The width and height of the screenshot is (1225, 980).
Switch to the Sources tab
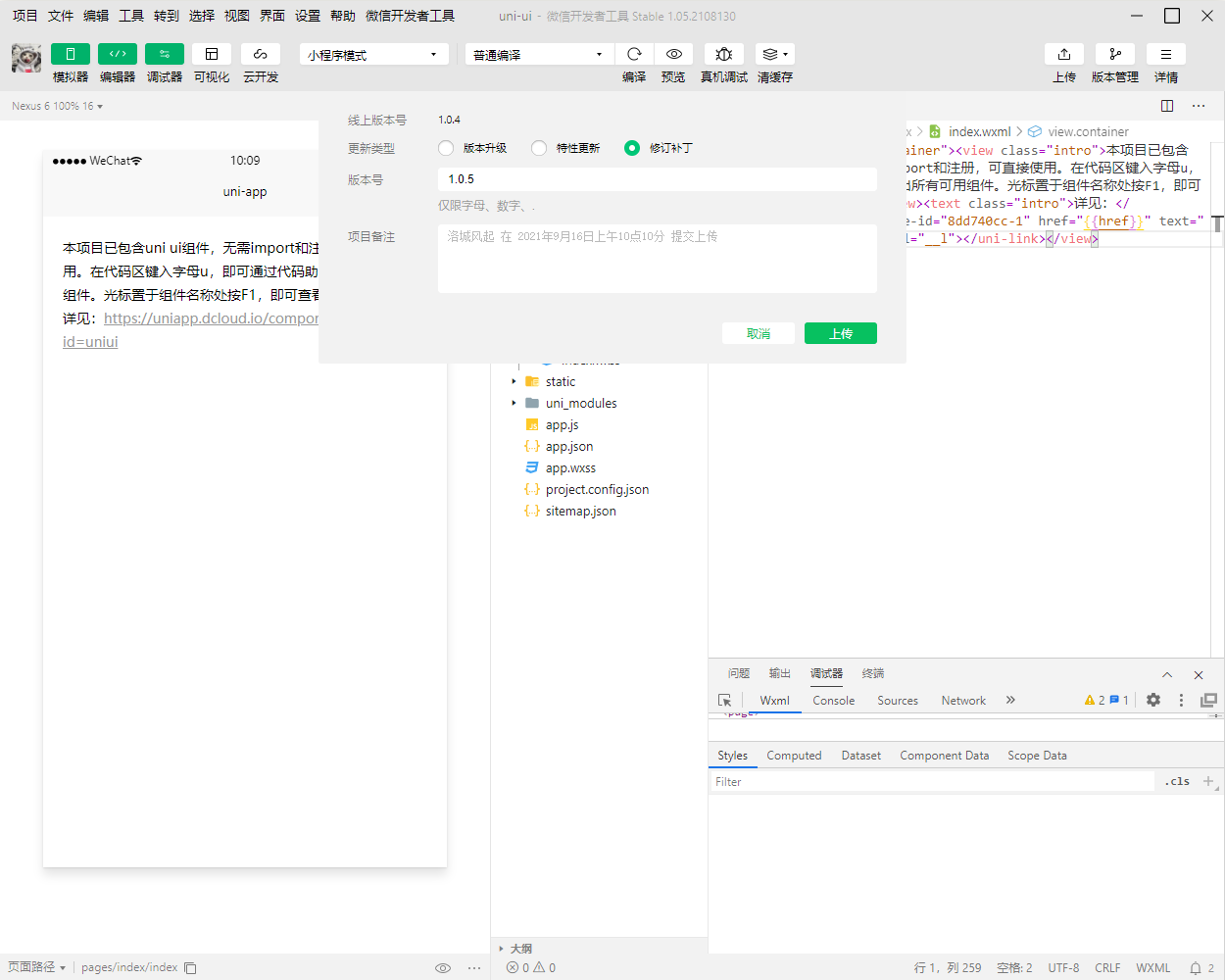point(898,701)
